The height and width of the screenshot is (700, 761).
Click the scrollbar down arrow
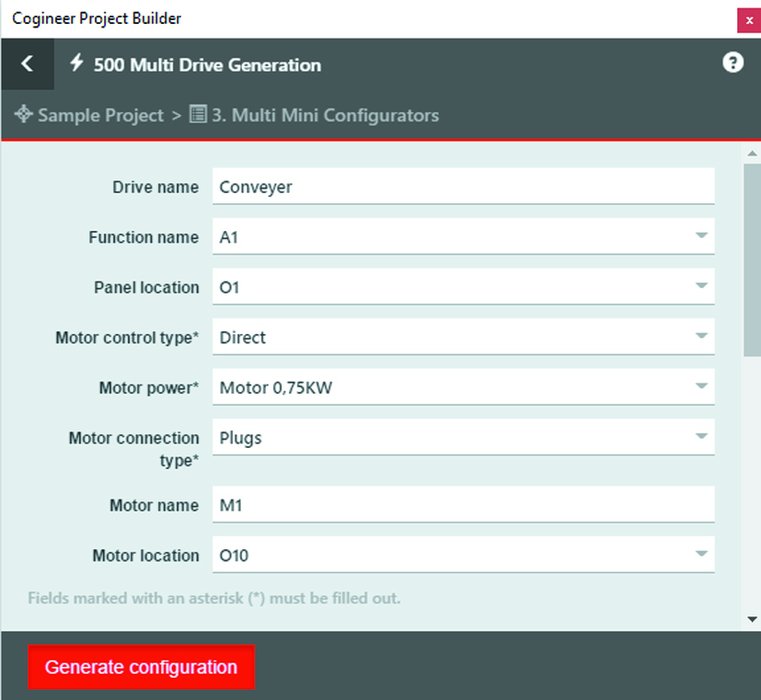(752, 620)
